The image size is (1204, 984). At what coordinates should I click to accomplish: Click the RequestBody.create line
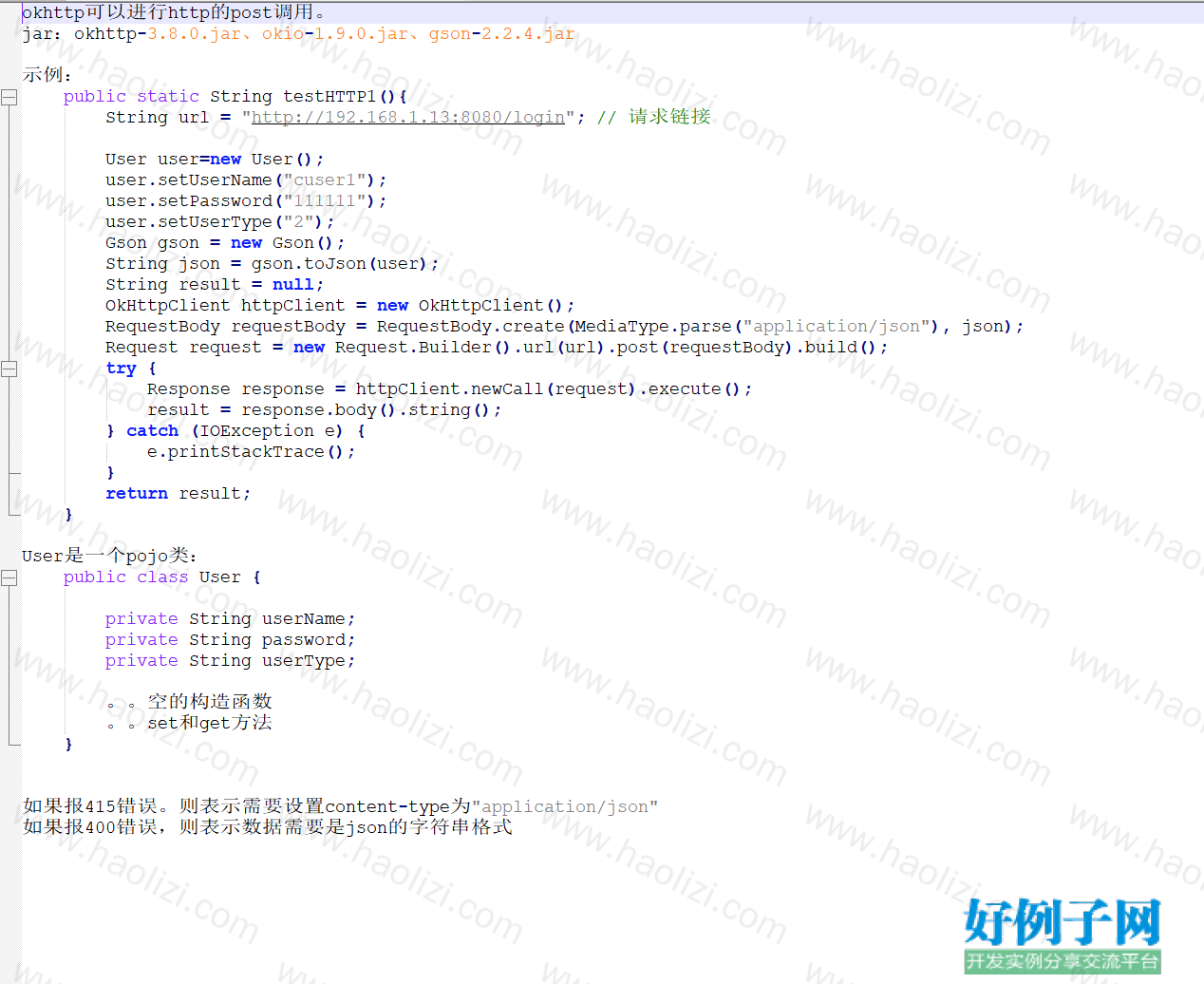pyautogui.click(x=565, y=327)
